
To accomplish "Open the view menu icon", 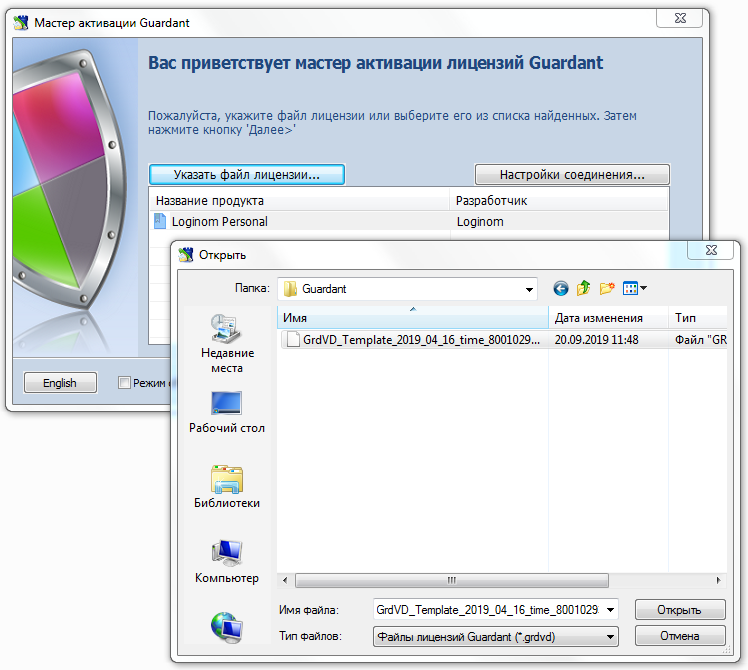I will [x=635, y=289].
